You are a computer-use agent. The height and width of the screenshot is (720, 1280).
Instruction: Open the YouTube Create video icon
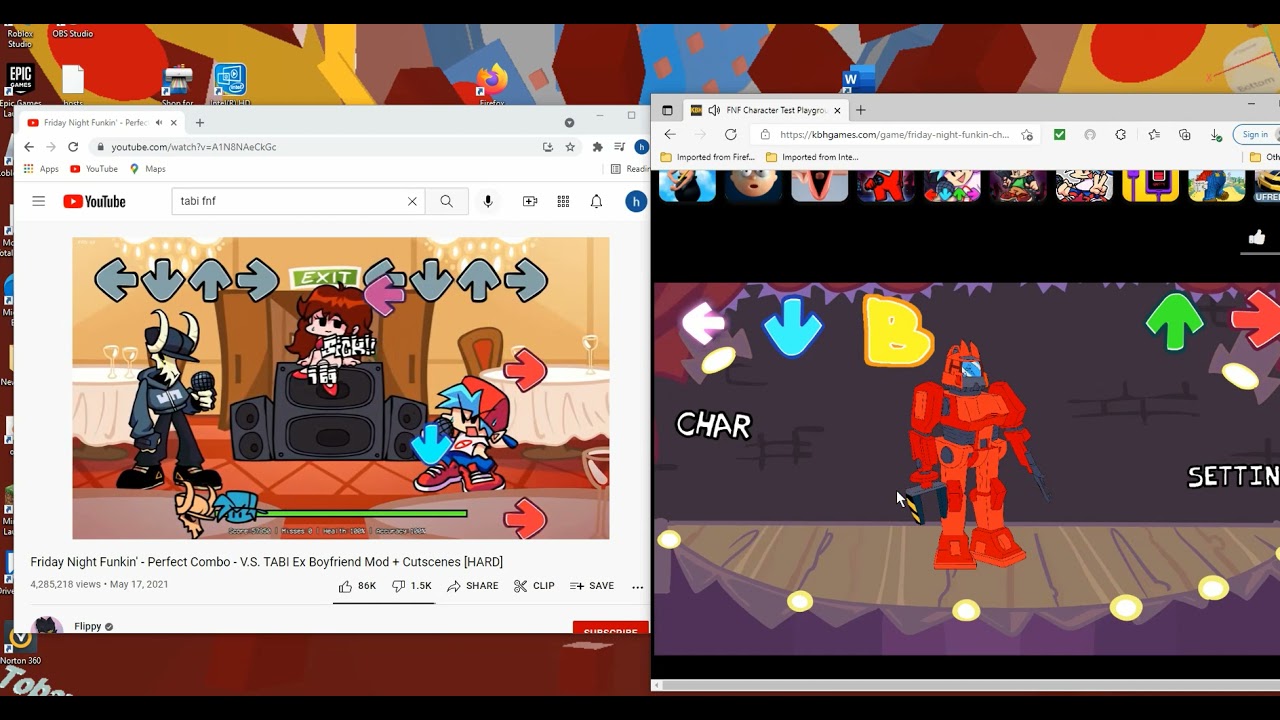tap(530, 201)
